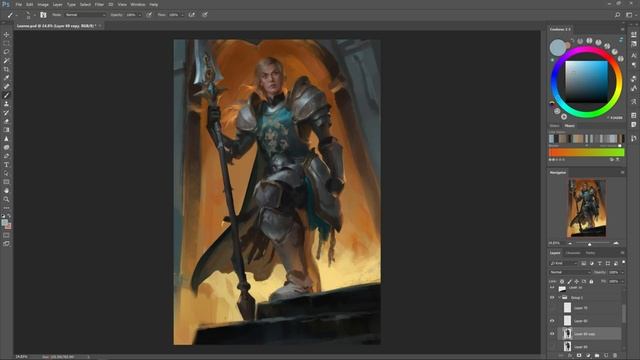Select the Zoom tool in the toolbar

(6, 199)
